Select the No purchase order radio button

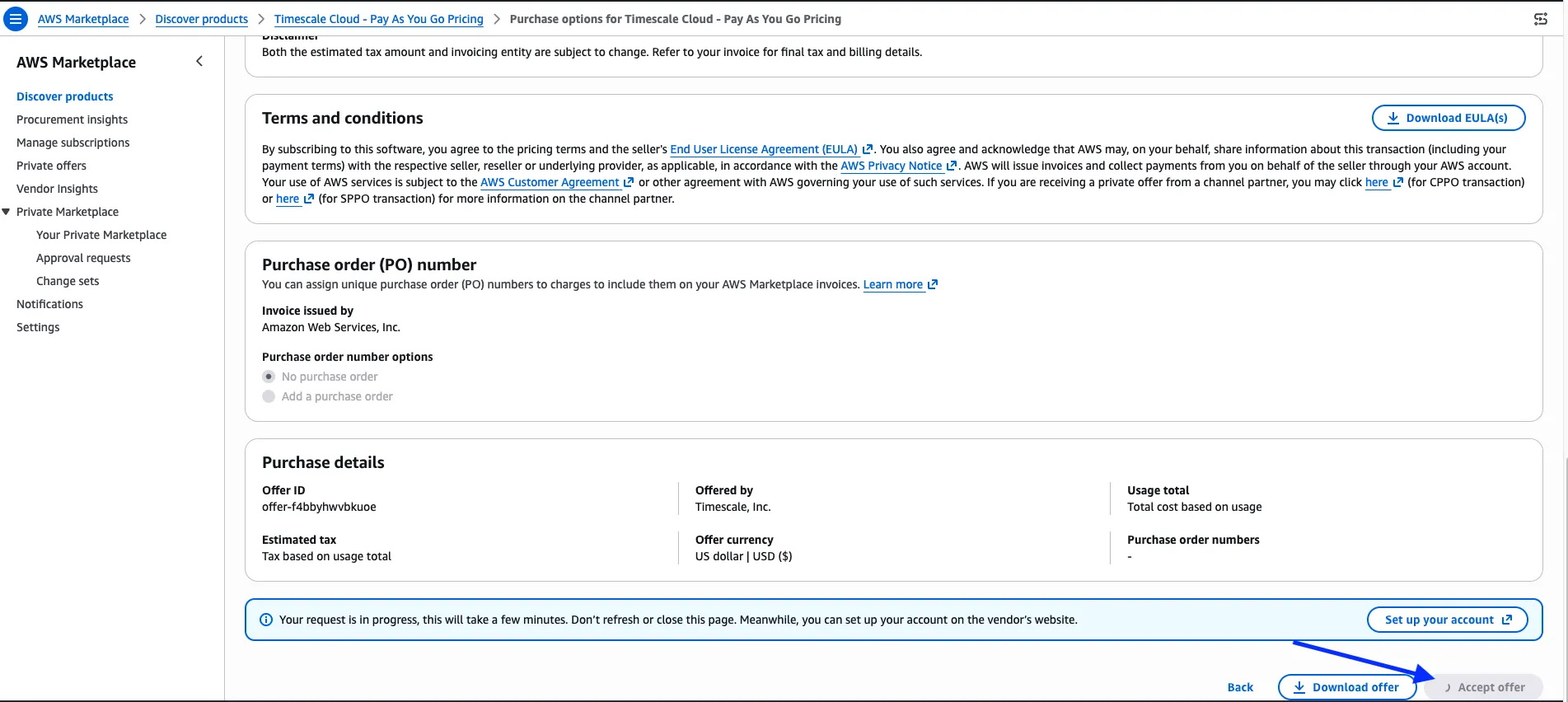269,377
